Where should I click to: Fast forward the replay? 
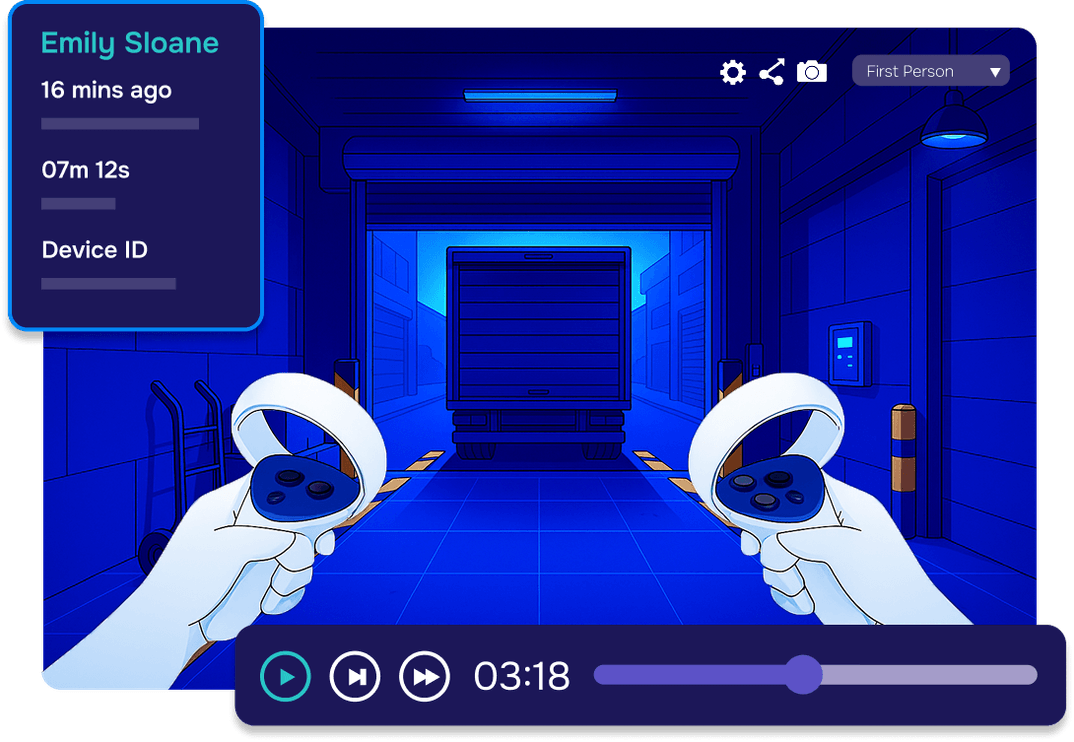(x=425, y=676)
